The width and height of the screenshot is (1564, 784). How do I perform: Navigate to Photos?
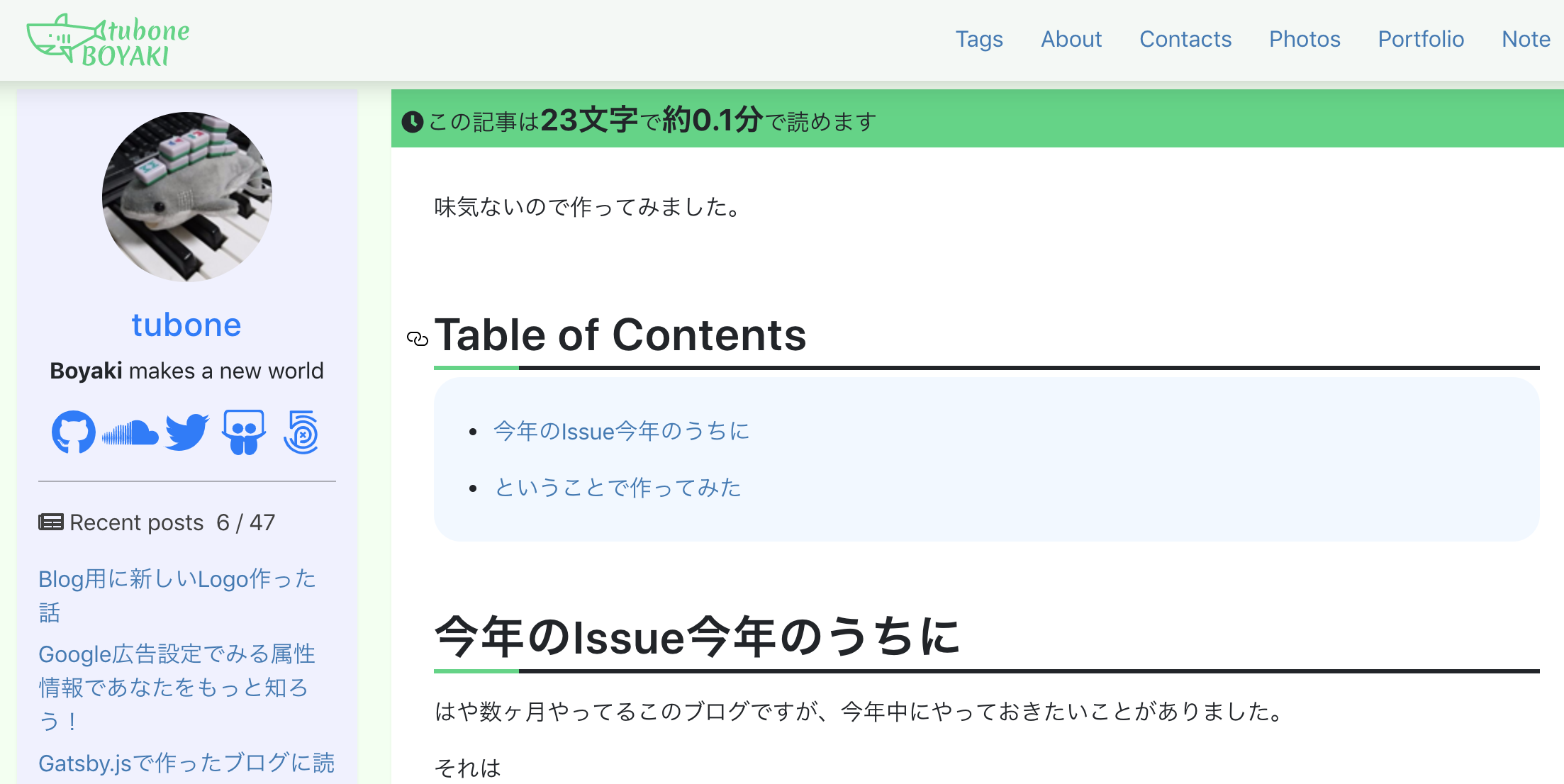tap(1305, 39)
